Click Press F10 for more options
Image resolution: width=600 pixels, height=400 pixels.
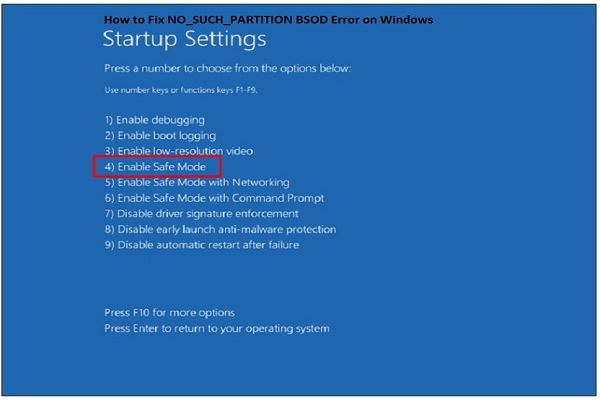pyautogui.click(x=169, y=313)
